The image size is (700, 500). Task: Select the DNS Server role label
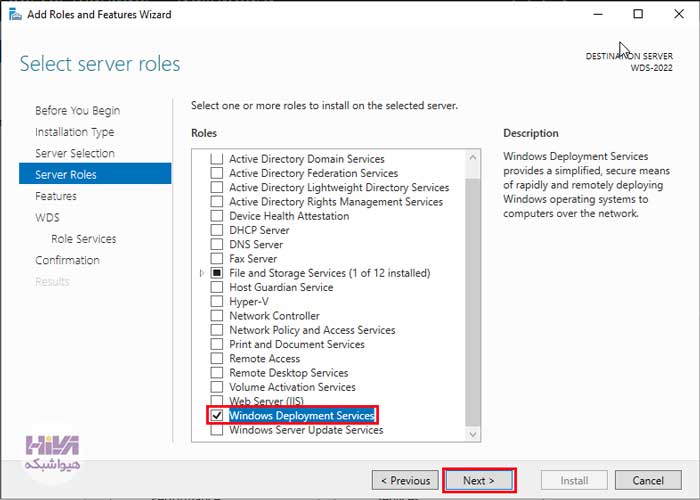[x=256, y=245]
